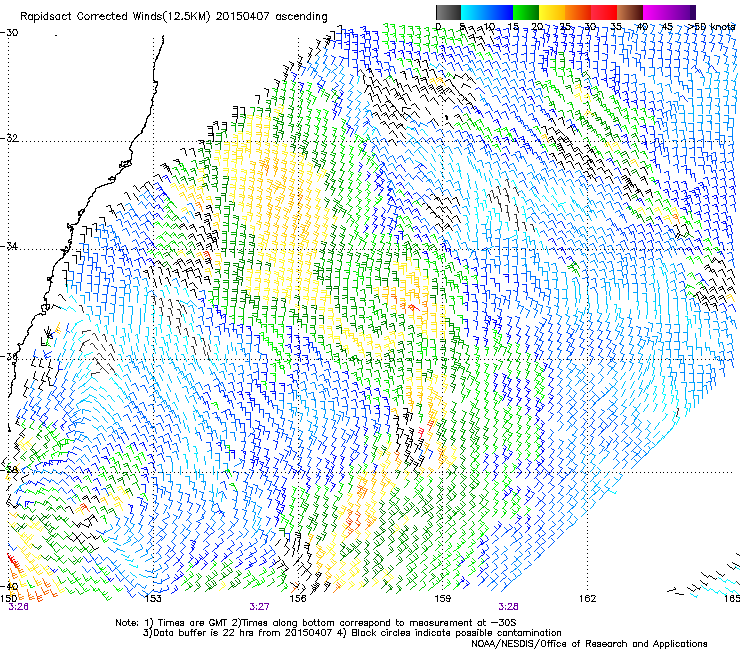Click the -32 latitude label
The image size is (740, 650).
[9, 138]
